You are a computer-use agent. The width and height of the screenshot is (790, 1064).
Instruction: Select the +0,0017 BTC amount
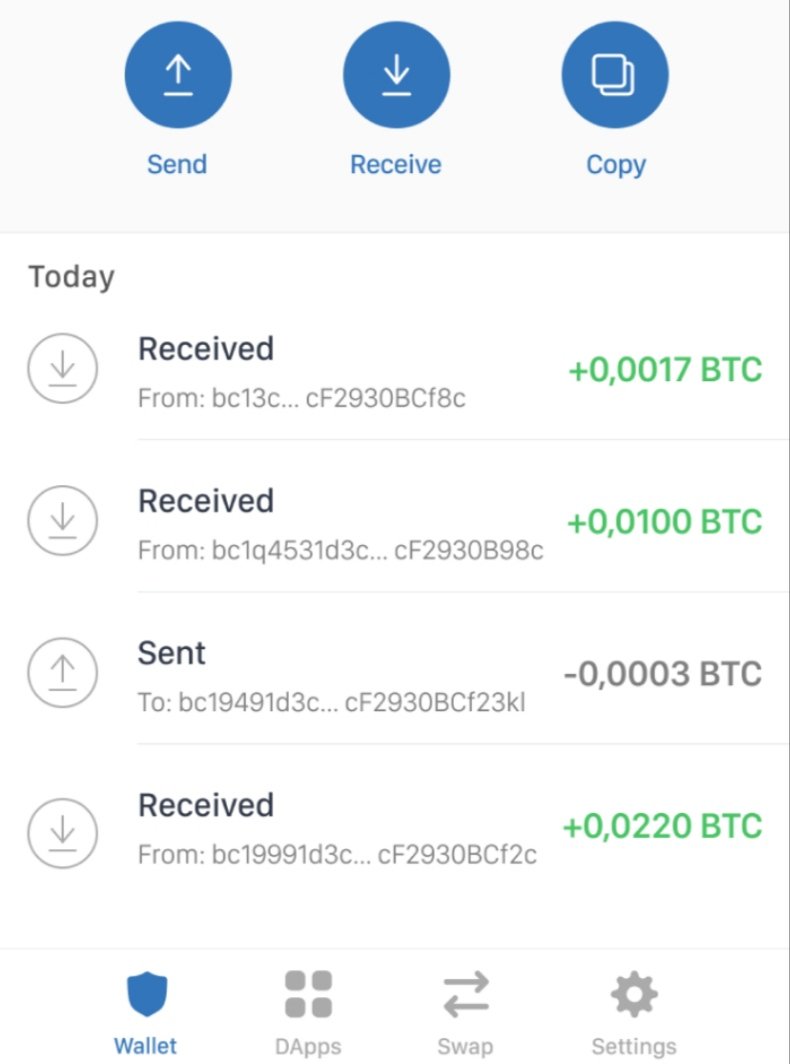point(665,370)
